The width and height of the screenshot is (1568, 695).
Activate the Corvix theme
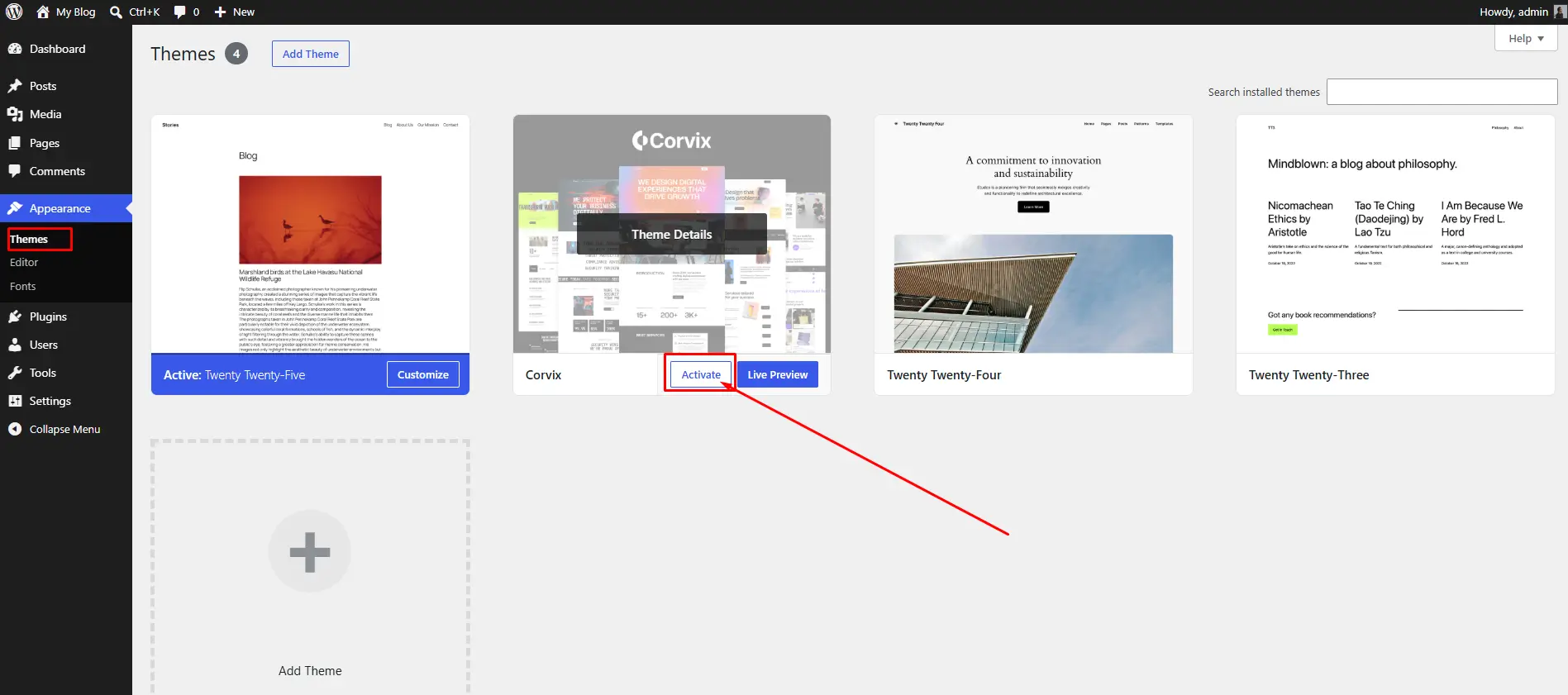tap(701, 374)
